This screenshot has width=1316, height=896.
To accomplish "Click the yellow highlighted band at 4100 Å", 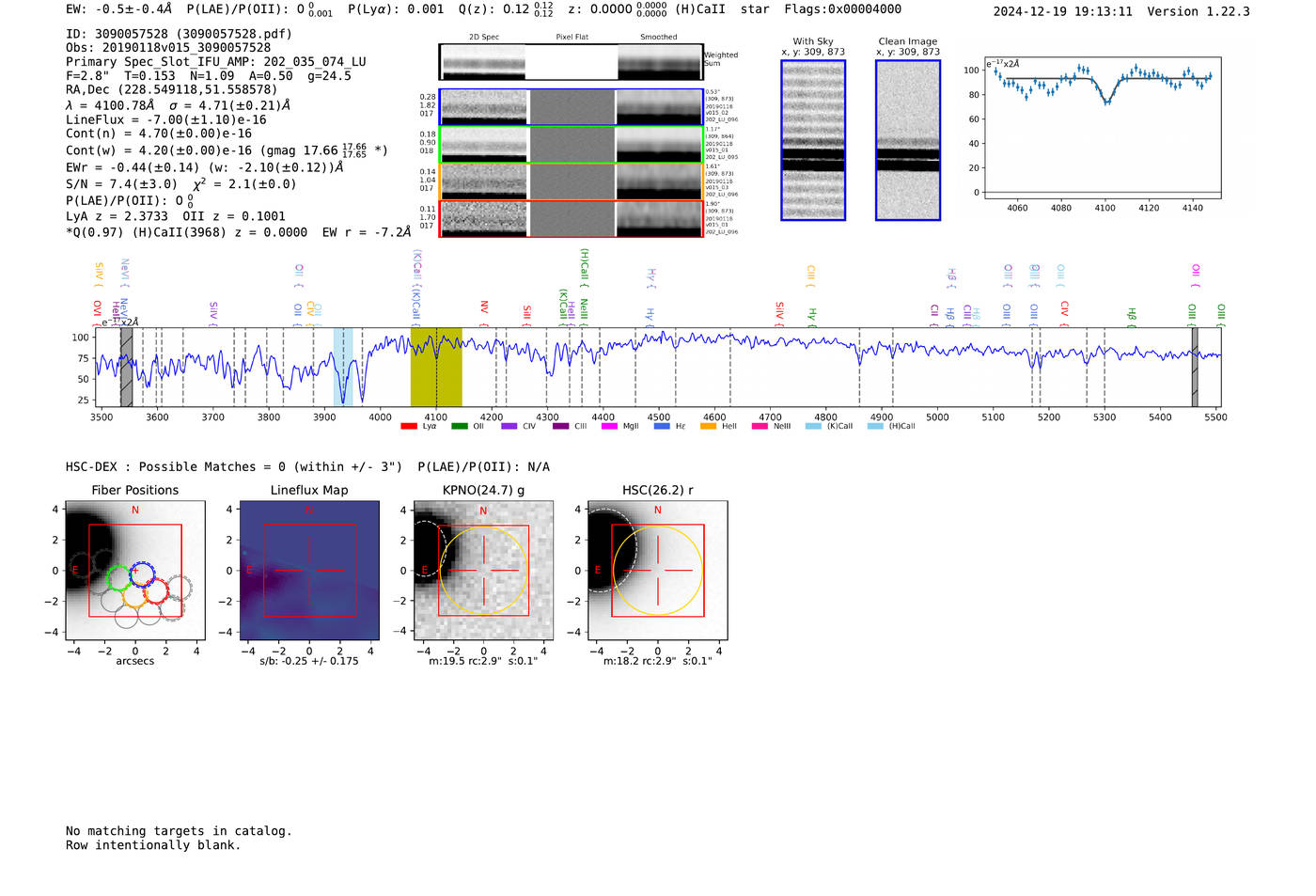I will [436, 367].
